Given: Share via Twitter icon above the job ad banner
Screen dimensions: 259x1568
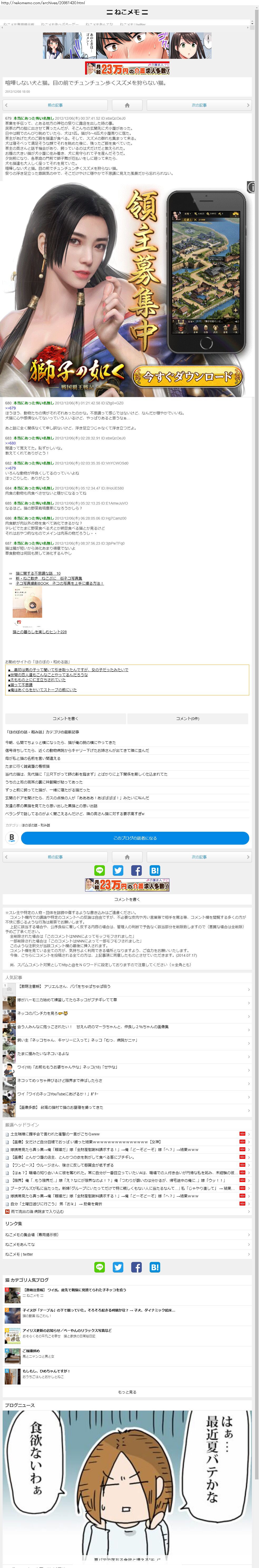Looking at the screenshot, I should click(118, 870).
